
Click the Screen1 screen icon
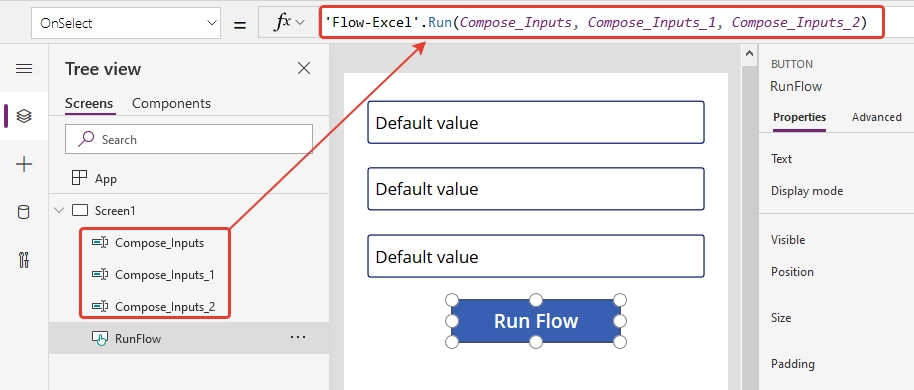point(80,210)
